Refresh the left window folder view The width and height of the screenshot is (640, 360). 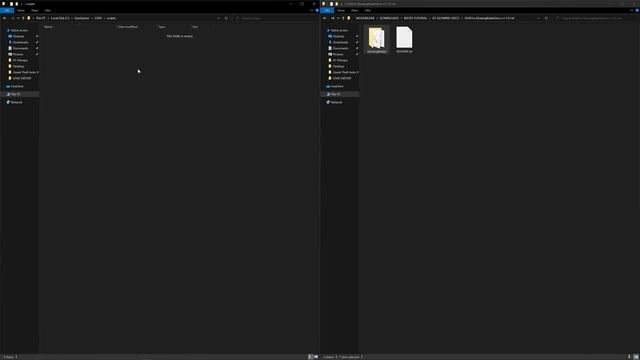pos(227,18)
